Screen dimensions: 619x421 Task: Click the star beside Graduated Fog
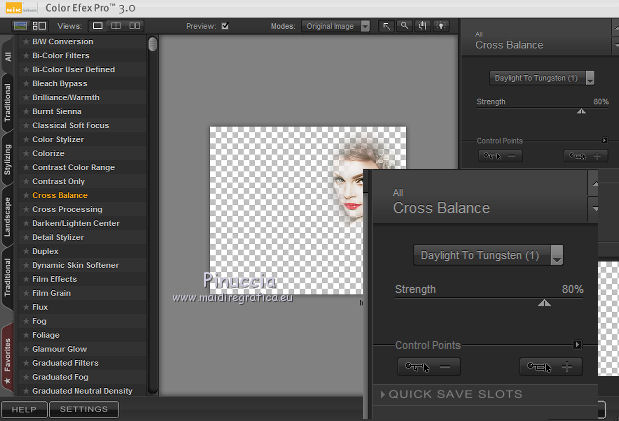tap(26, 377)
